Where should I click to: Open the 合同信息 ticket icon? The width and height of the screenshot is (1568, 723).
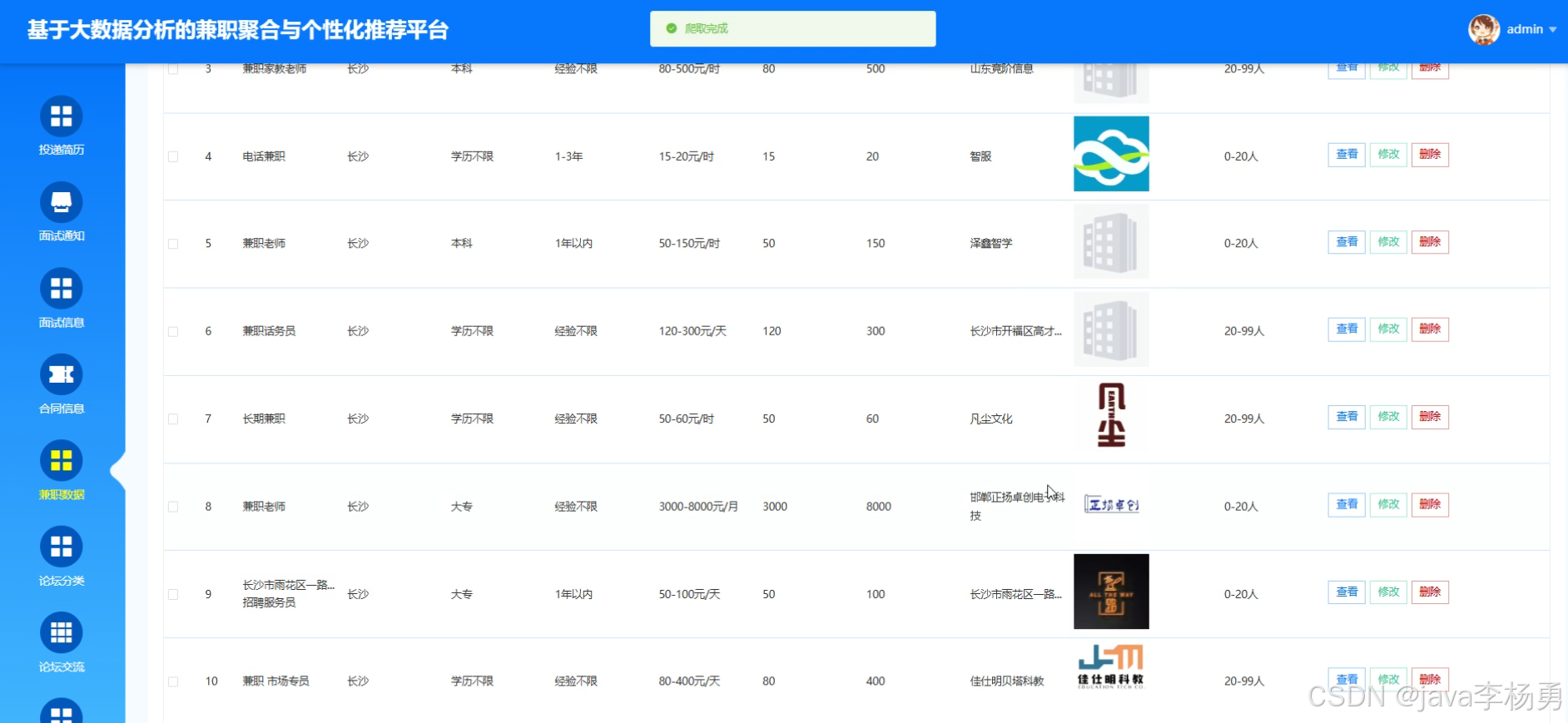click(61, 374)
